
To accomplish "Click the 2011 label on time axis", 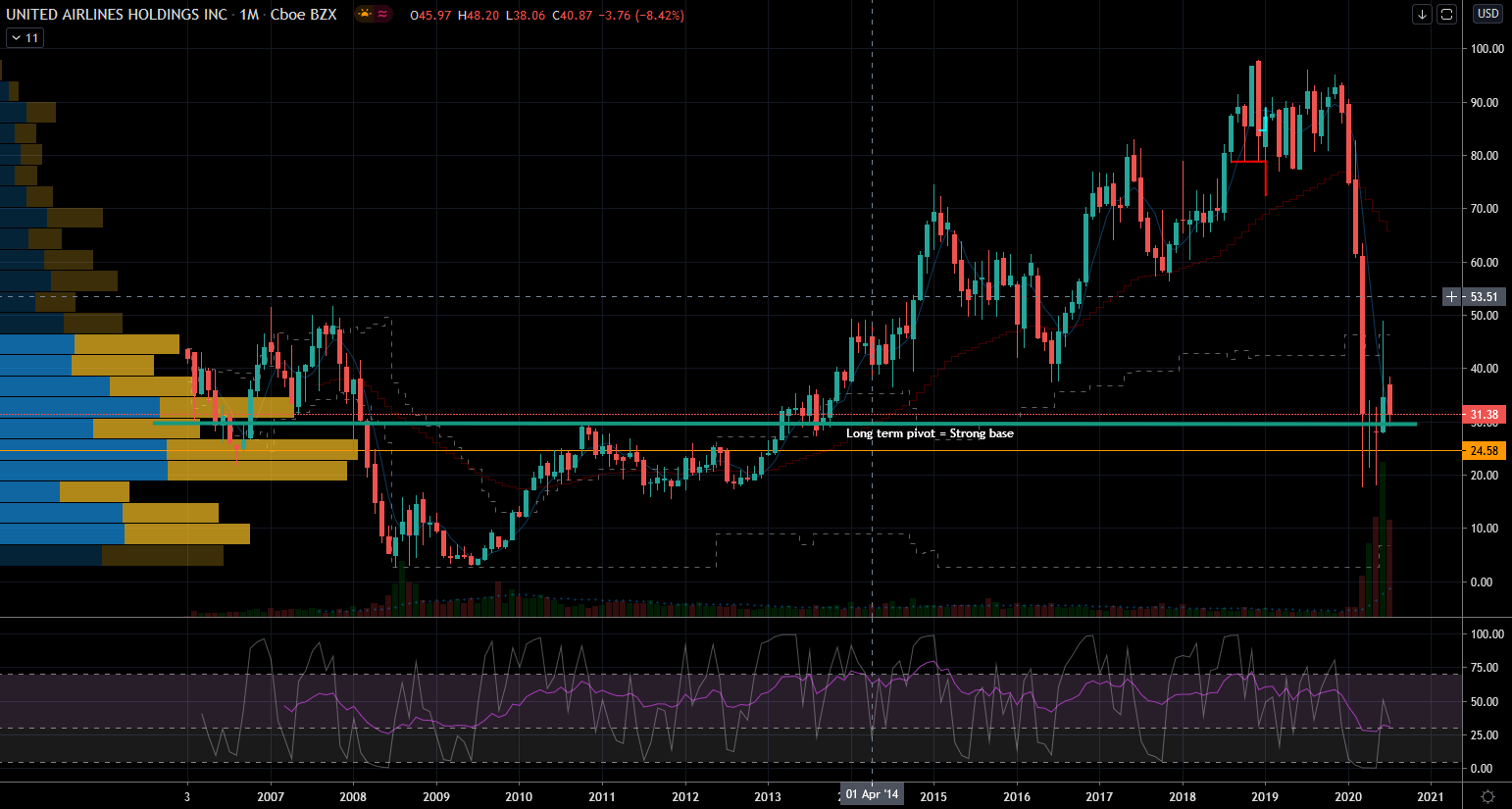I will coord(602,796).
